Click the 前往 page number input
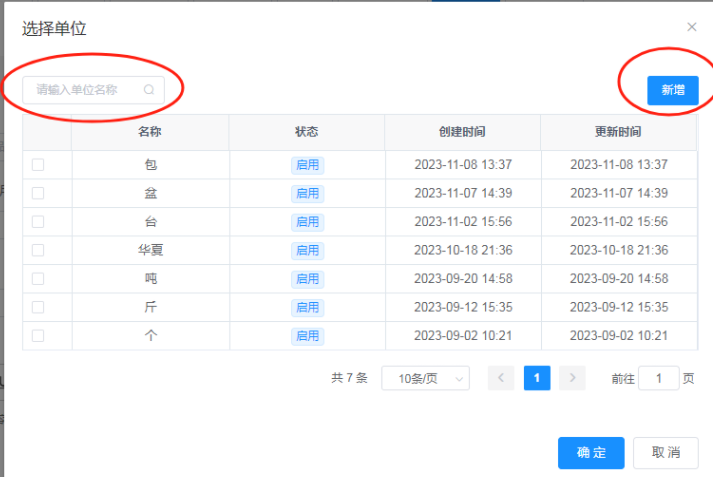Image resolution: width=713 pixels, height=477 pixels. coord(658,378)
